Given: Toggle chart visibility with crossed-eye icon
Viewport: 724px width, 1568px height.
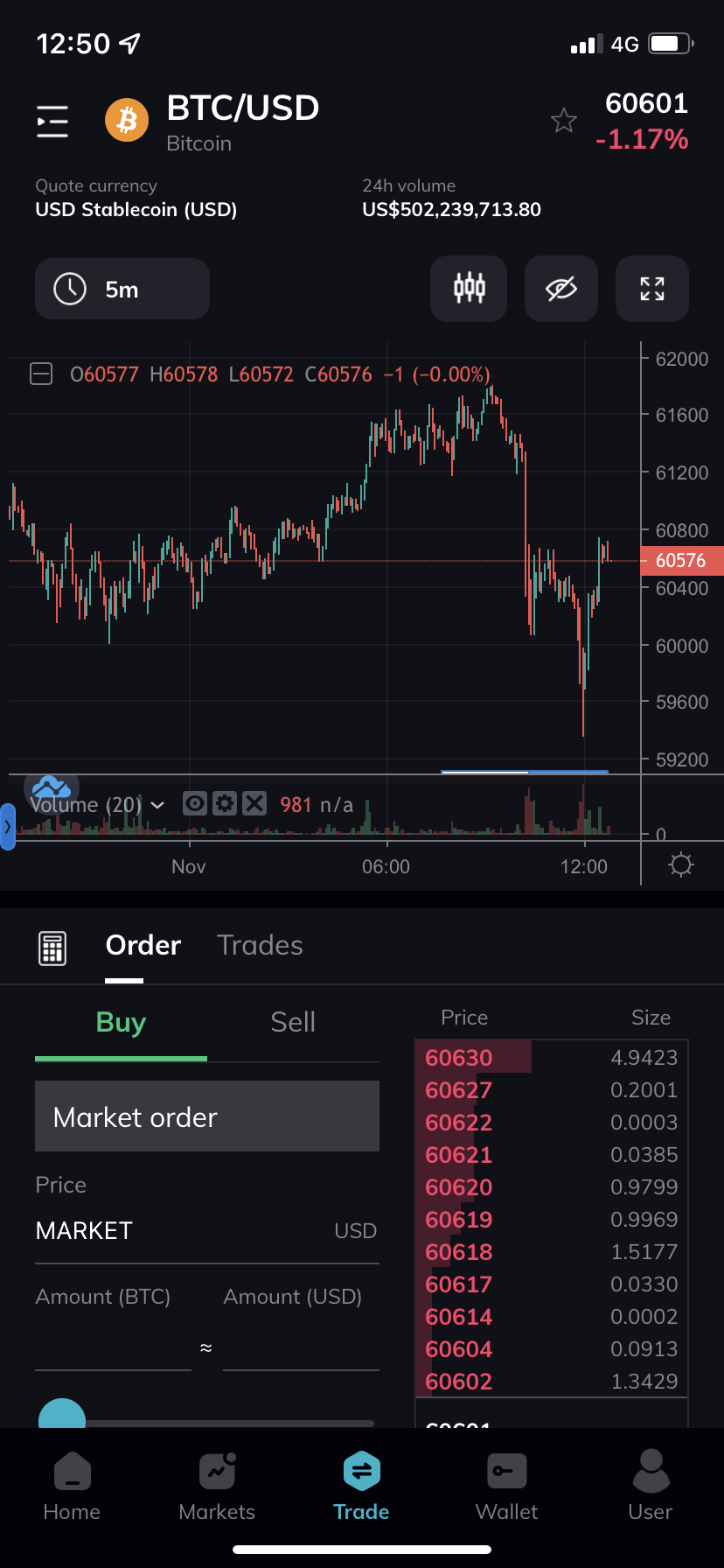Looking at the screenshot, I should click(x=560, y=288).
